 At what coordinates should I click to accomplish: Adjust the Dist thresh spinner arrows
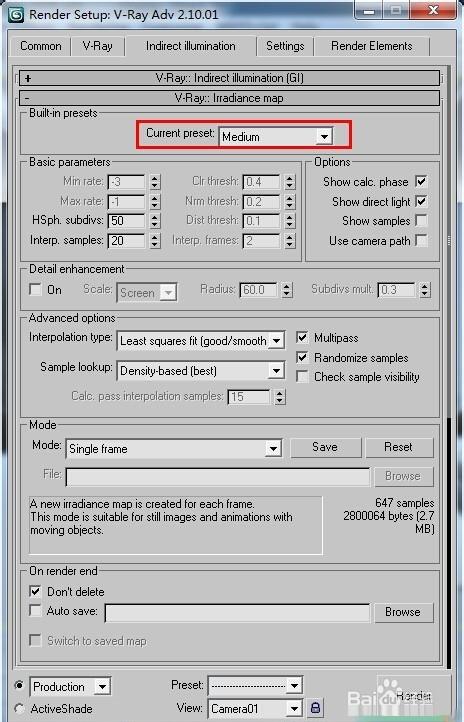click(289, 221)
